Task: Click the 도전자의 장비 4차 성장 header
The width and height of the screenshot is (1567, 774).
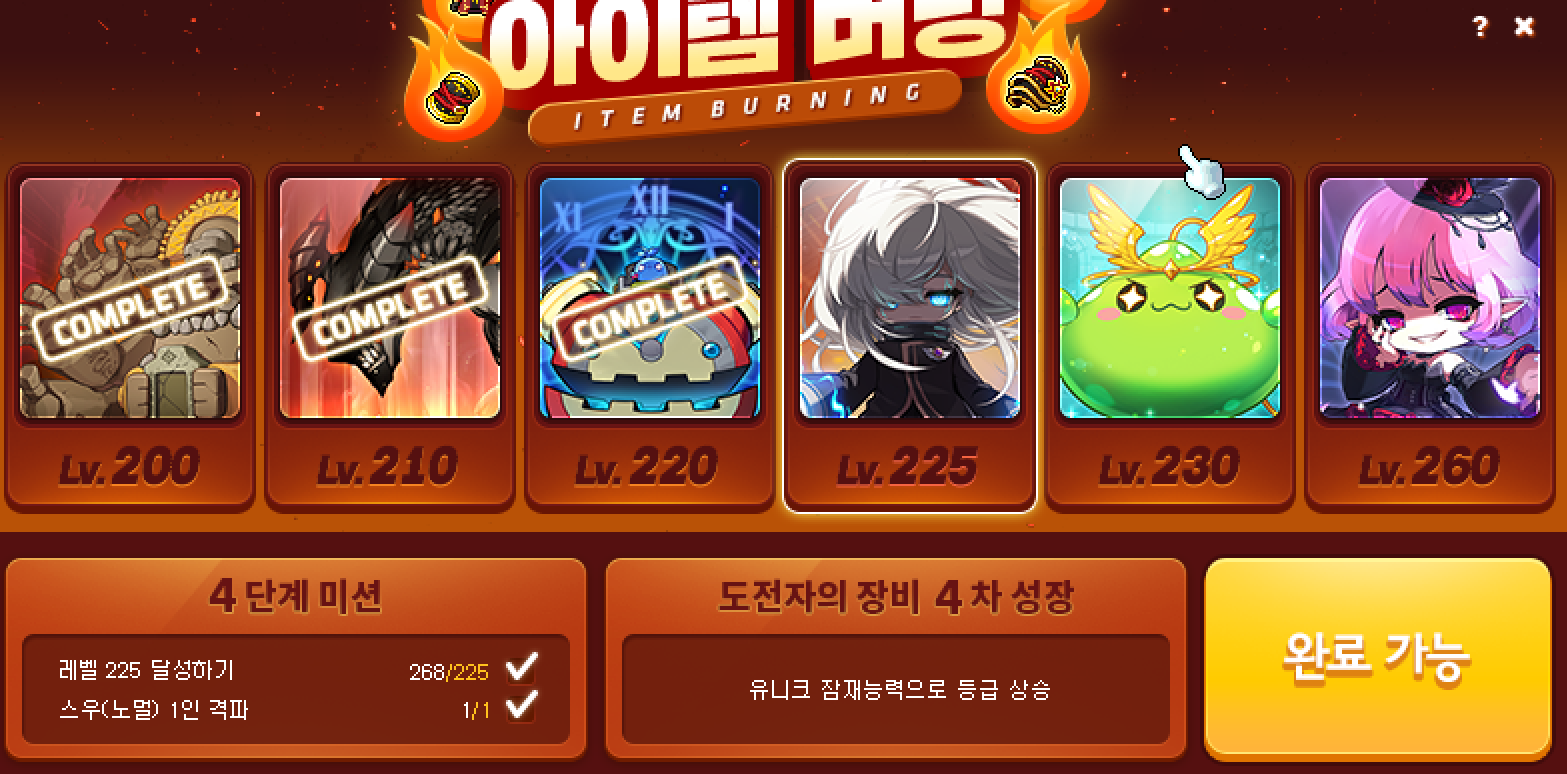Action: coord(896,596)
